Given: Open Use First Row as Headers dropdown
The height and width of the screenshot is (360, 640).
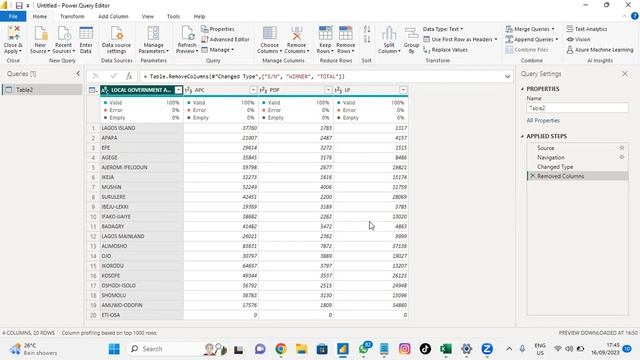Looking at the screenshot, I should (x=460, y=39).
